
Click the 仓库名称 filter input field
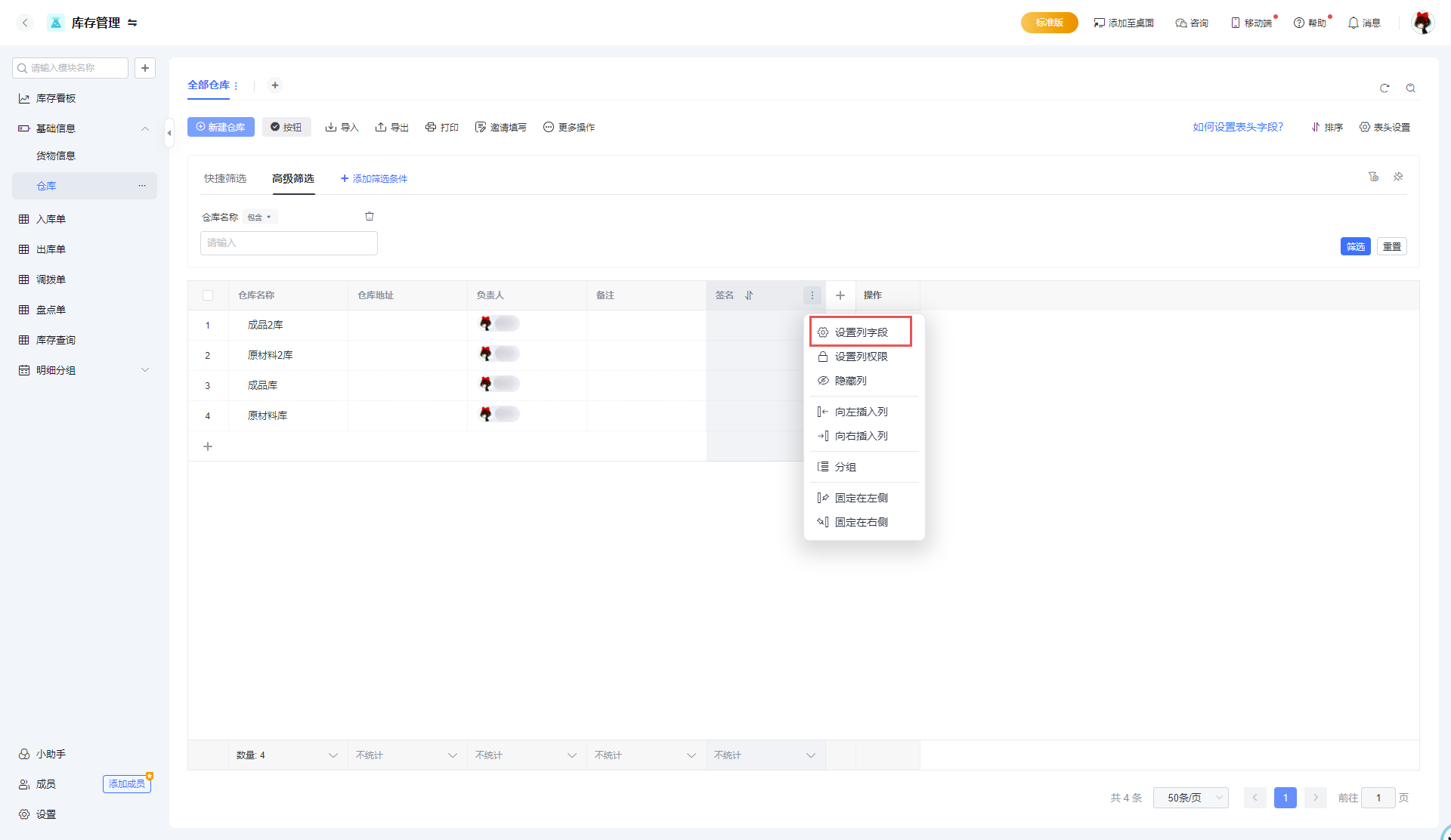(x=289, y=243)
